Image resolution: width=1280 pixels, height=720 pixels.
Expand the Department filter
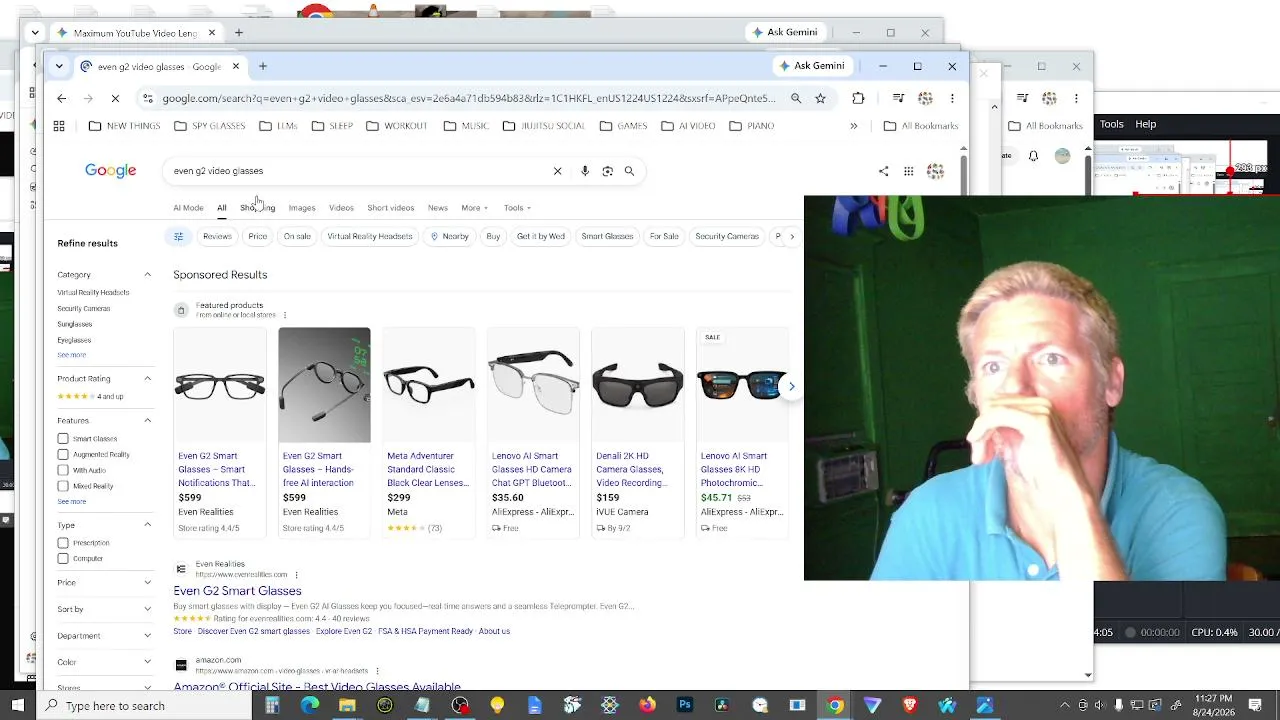tap(147, 635)
